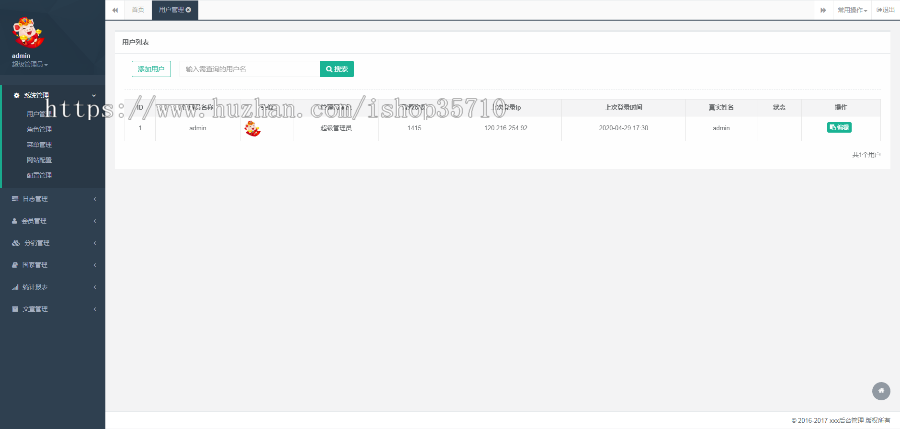Click the floating home button at bottom right
The width and height of the screenshot is (900, 429).
[880, 391]
